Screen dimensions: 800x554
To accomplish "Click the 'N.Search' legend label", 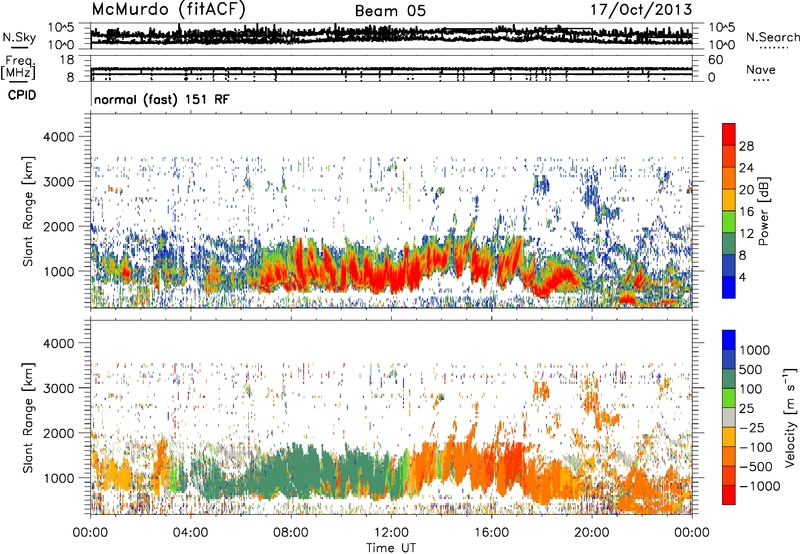I will click(x=772, y=37).
